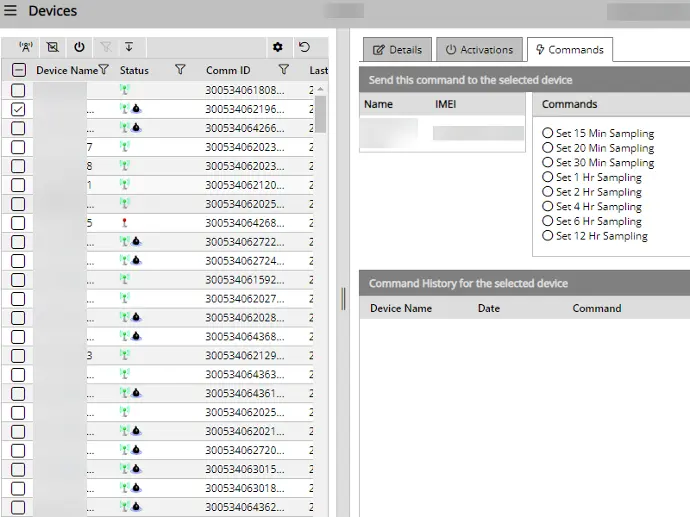The image size is (690, 517).
Task: Uncheck the checked device row checkbox
Action: pyautogui.click(x=18, y=109)
